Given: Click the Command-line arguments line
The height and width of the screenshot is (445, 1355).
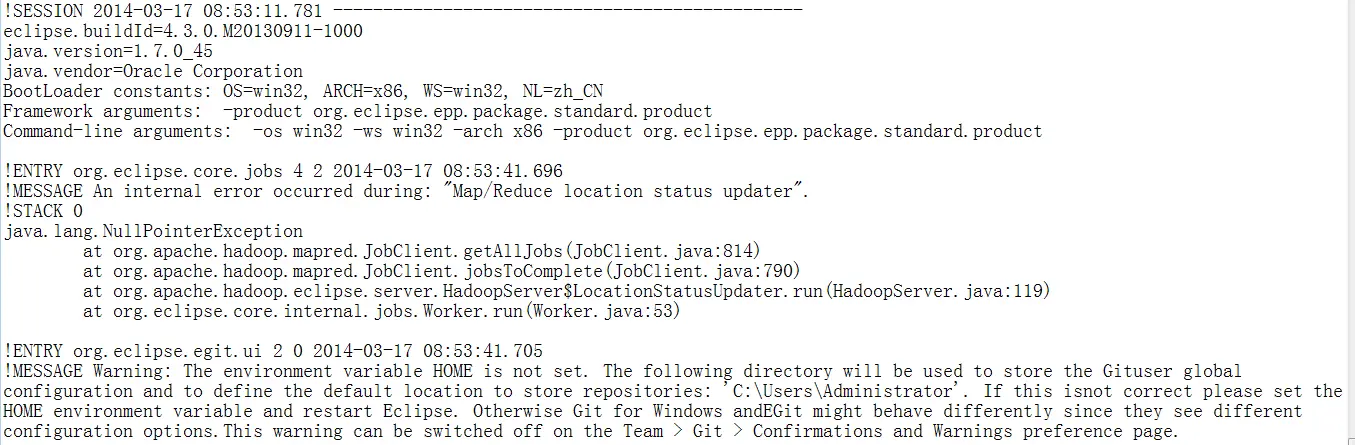Looking at the screenshot, I should (x=523, y=131).
